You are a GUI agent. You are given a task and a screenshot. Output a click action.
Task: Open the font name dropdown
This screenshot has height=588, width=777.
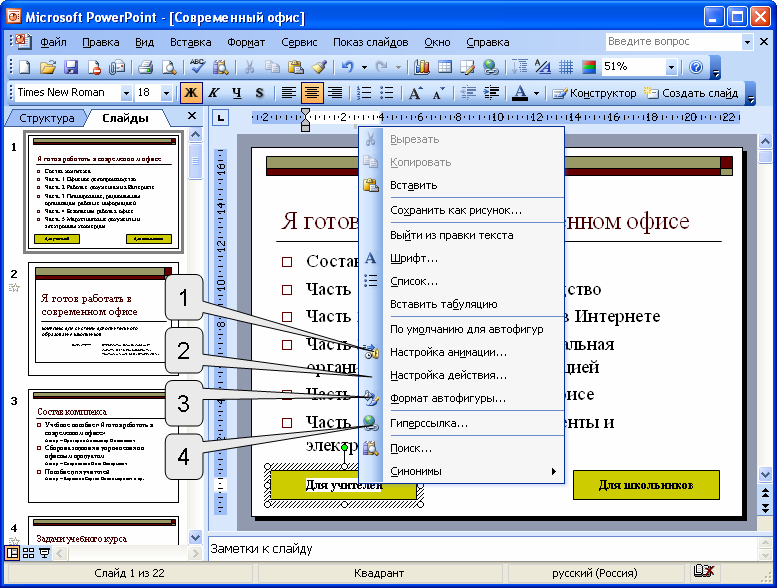(126, 93)
